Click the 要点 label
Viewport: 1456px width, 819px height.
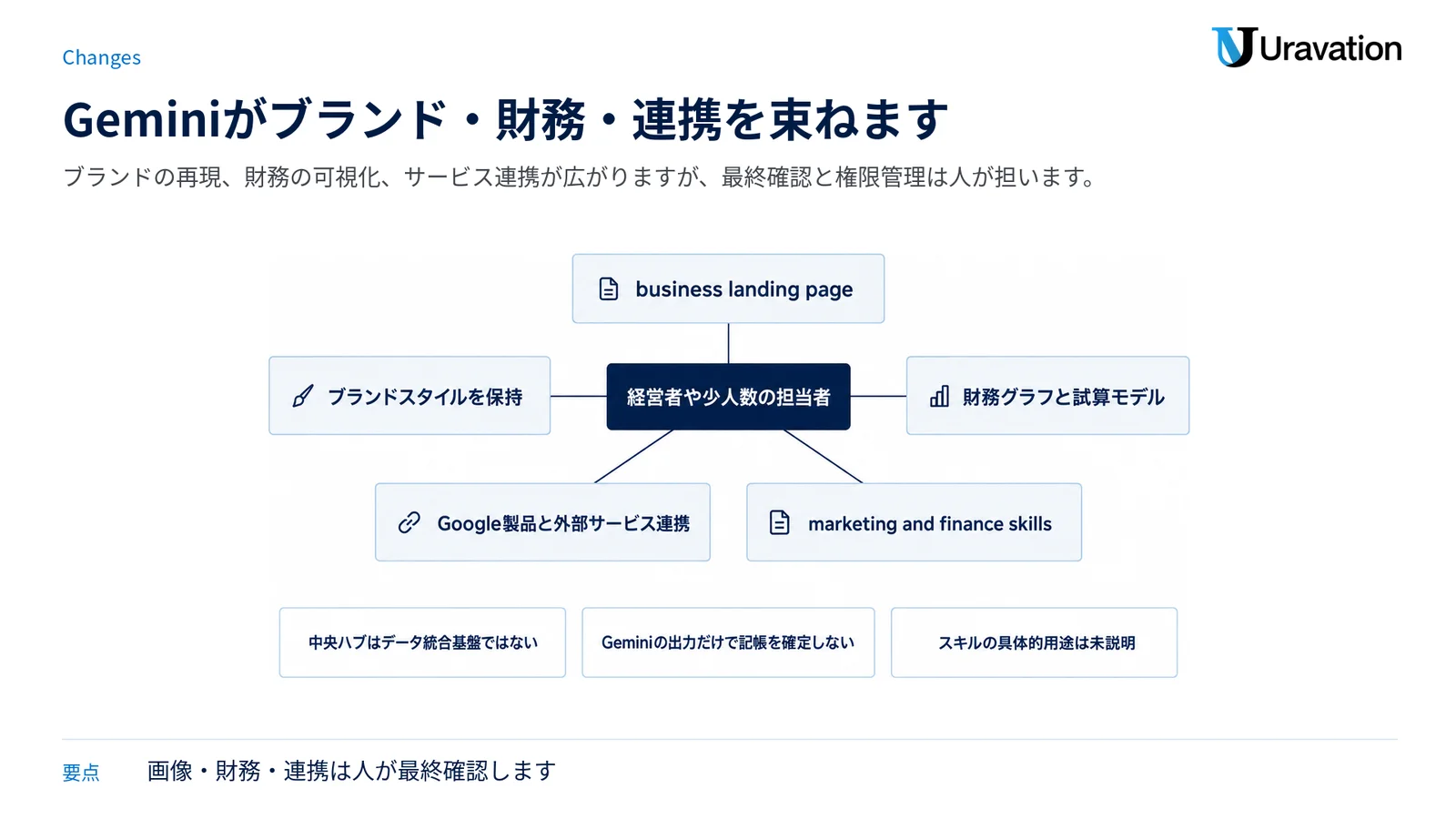(x=81, y=773)
